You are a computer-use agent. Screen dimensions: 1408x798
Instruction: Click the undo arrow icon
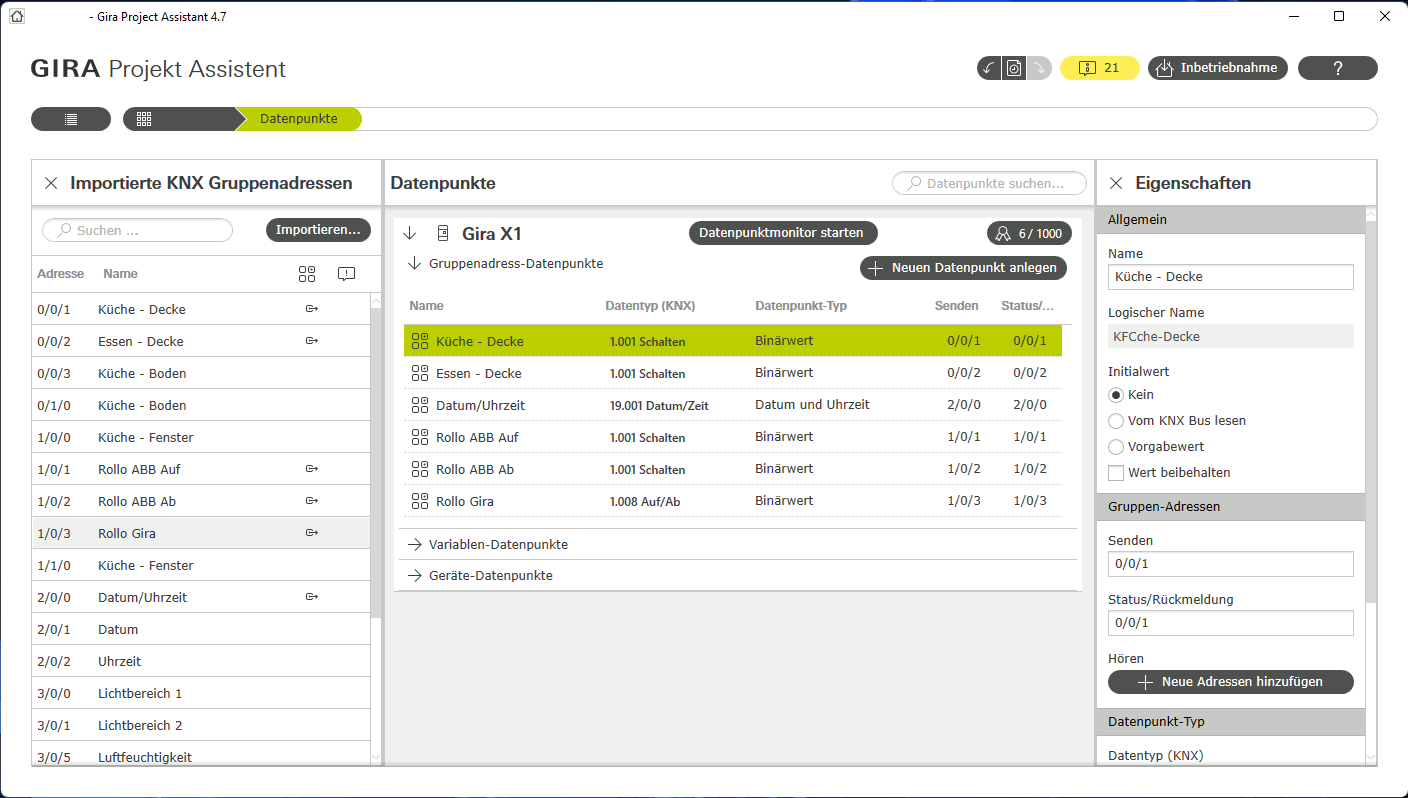pos(989,68)
